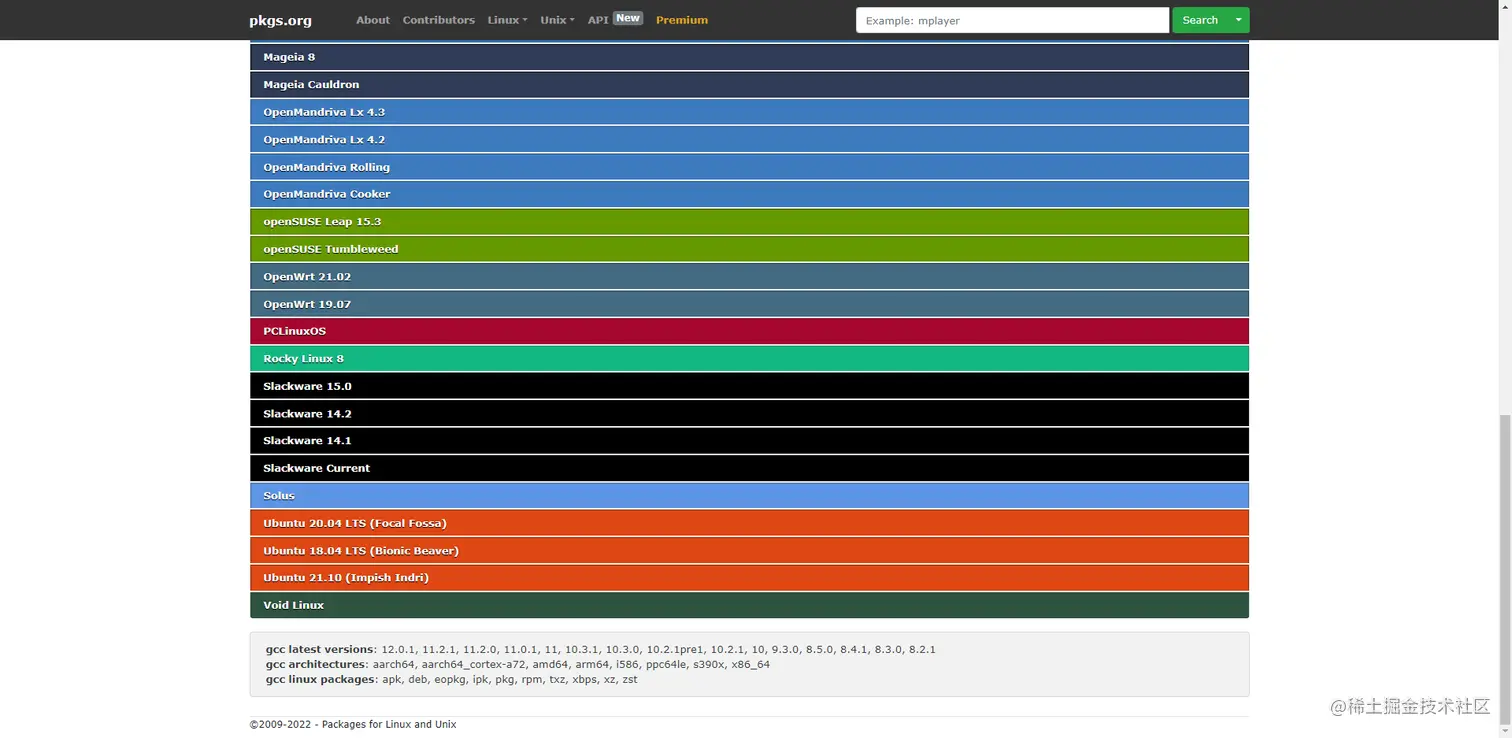Screen dimensions: 1512x738
Task: Open the About page
Action: point(373,20)
